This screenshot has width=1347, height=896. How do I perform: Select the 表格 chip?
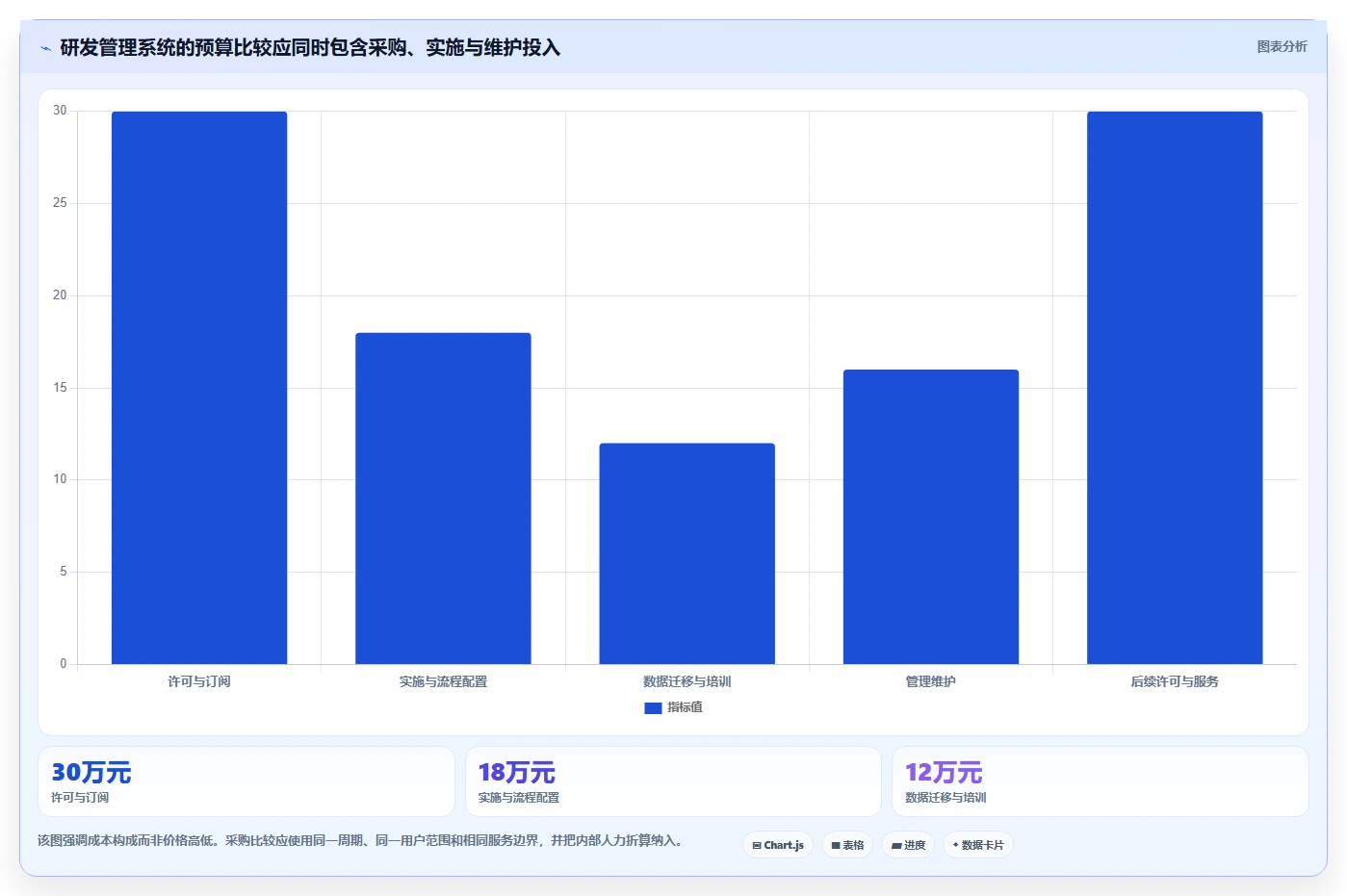click(847, 845)
